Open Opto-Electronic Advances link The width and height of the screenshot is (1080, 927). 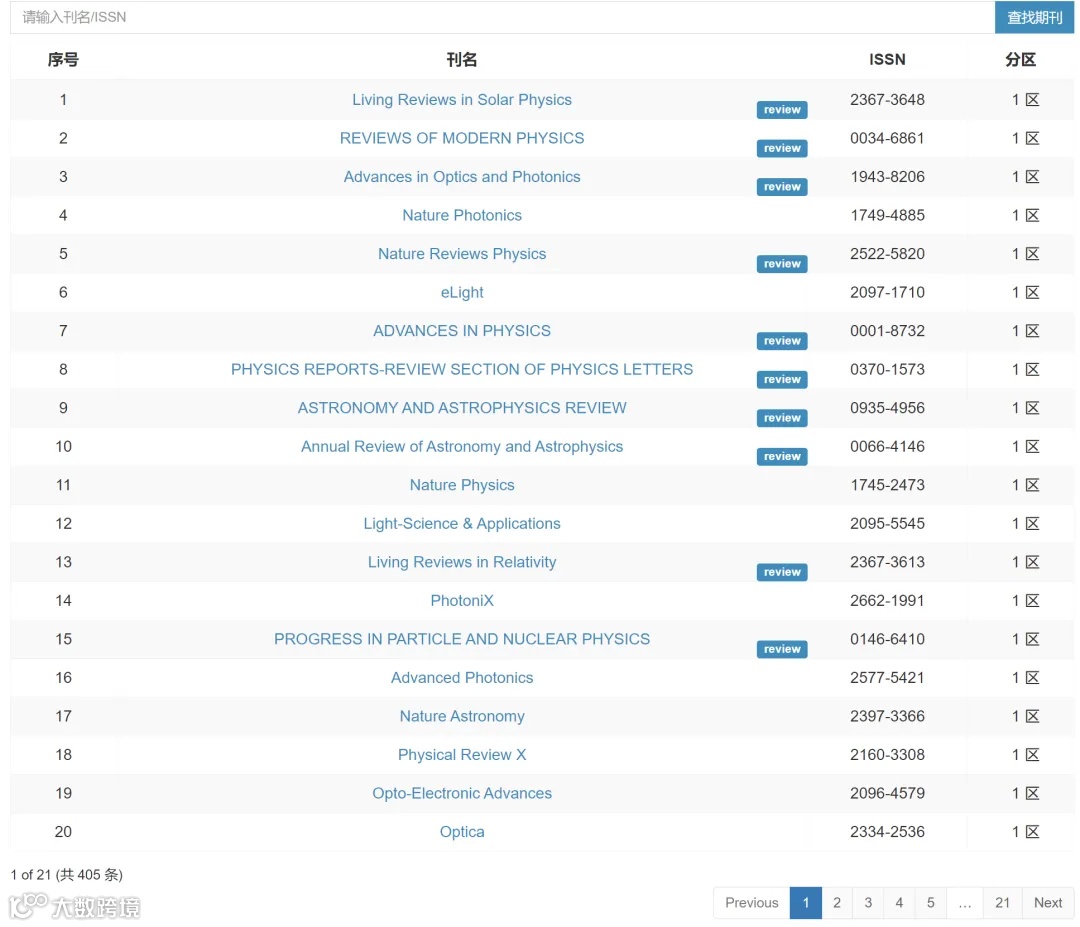(461, 794)
